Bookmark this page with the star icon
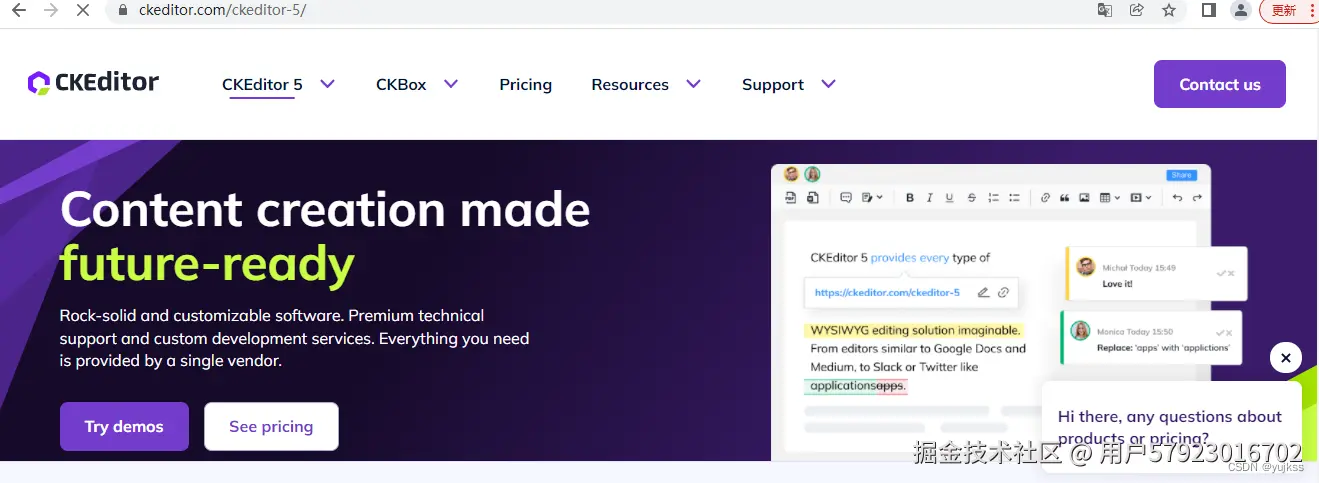 click(x=1169, y=10)
